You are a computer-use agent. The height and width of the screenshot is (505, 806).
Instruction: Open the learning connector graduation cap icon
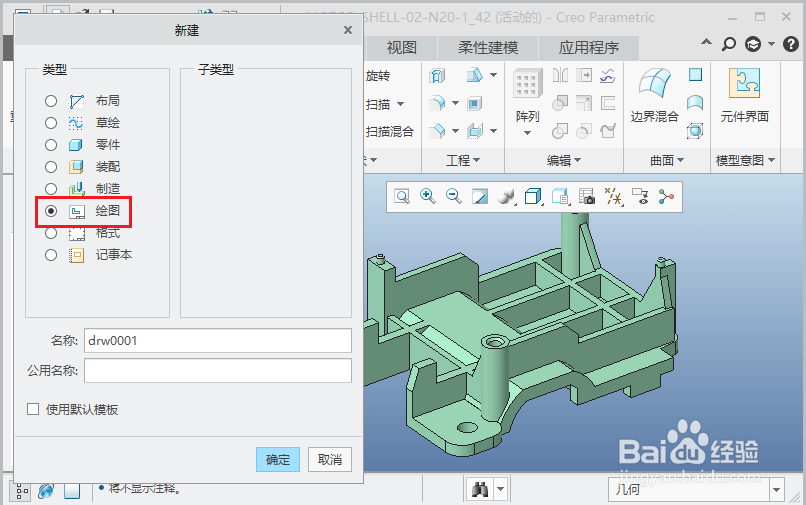tap(753, 44)
